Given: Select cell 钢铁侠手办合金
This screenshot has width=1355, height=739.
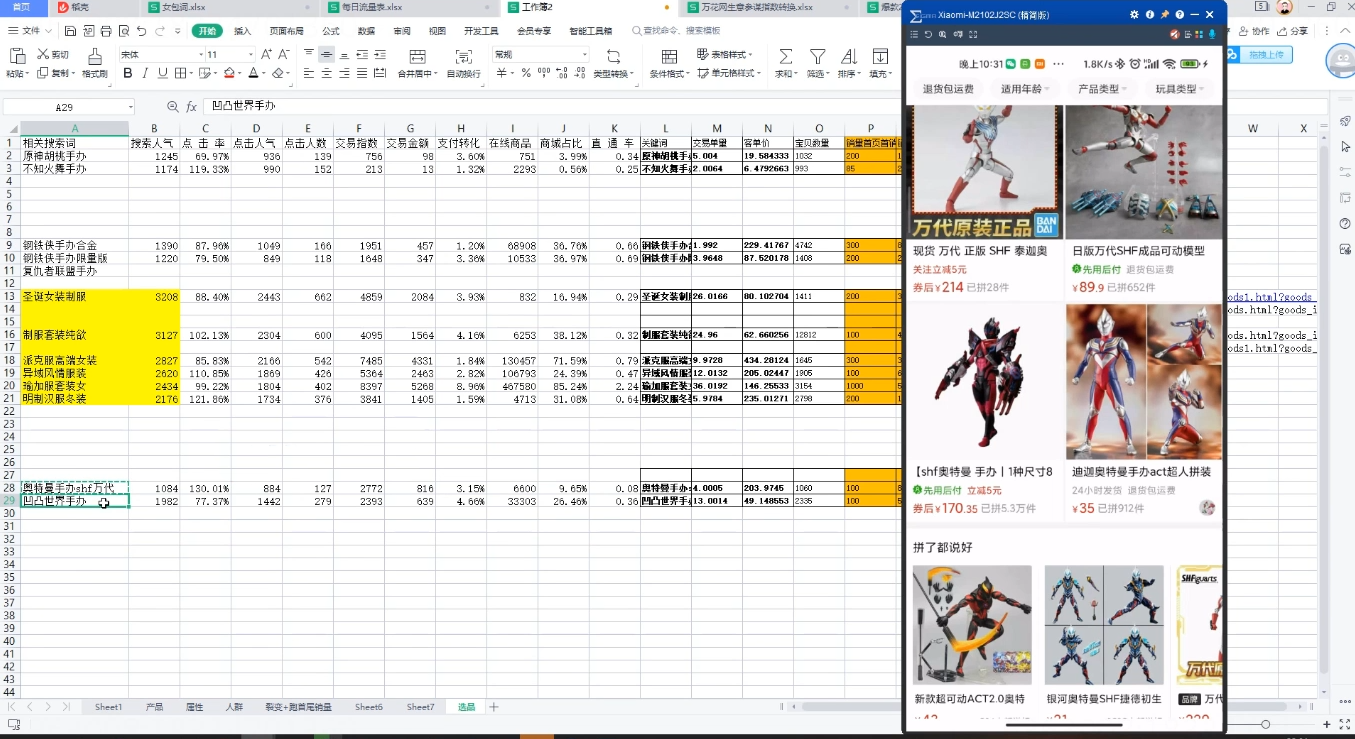Looking at the screenshot, I should coord(75,245).
